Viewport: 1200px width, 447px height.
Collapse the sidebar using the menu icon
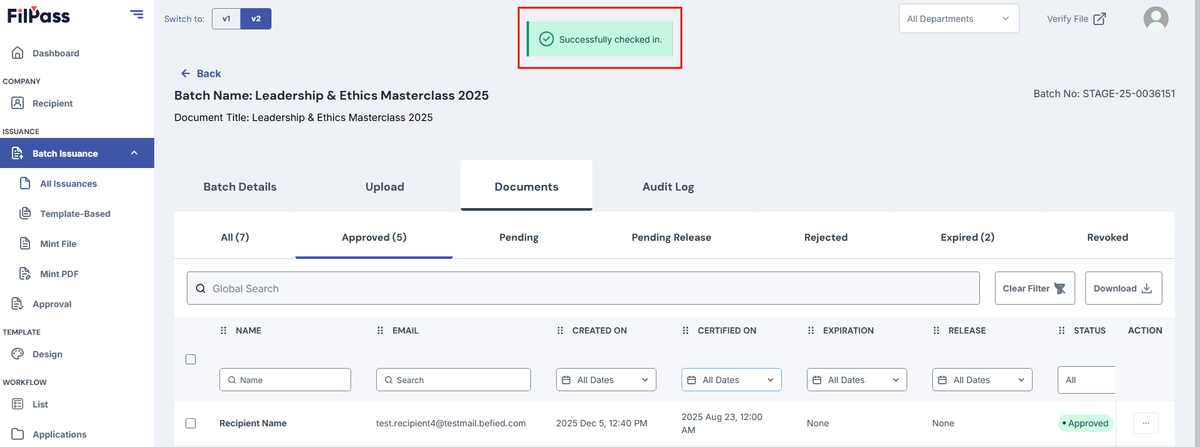(137, 14)
